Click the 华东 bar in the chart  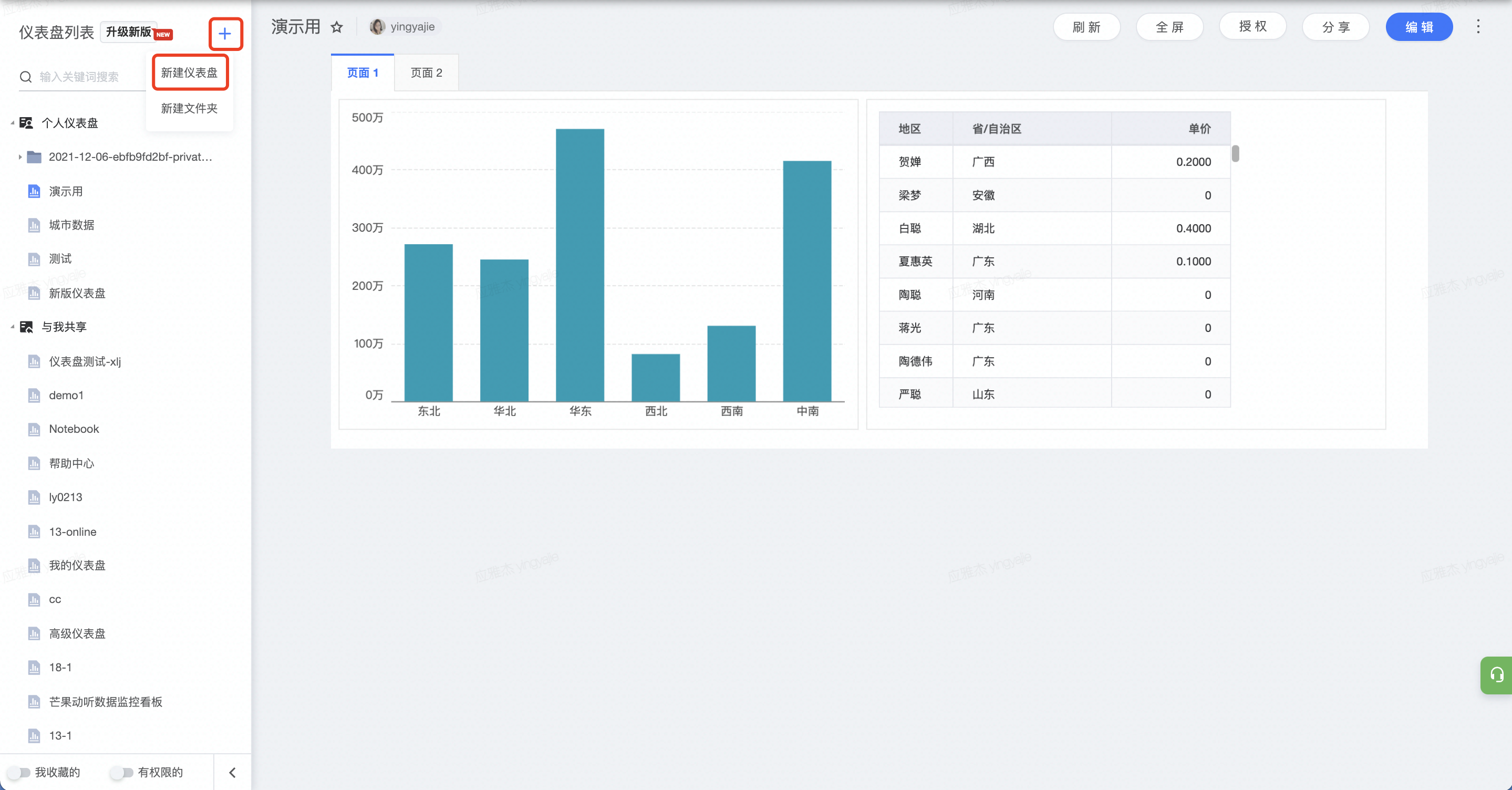(x=580, y=265)
